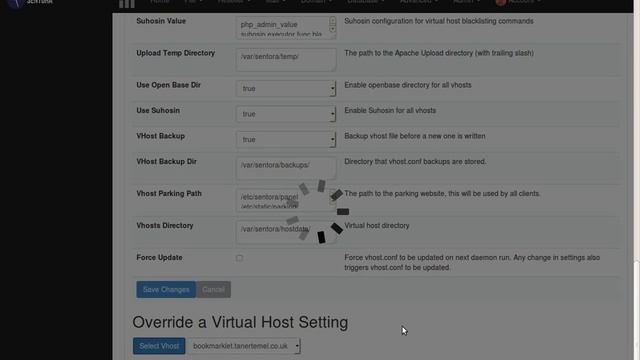Screen dimensions: 640x360
Task: Click the page vertical scrollbar thumb
Action: [x=636, y=310]
